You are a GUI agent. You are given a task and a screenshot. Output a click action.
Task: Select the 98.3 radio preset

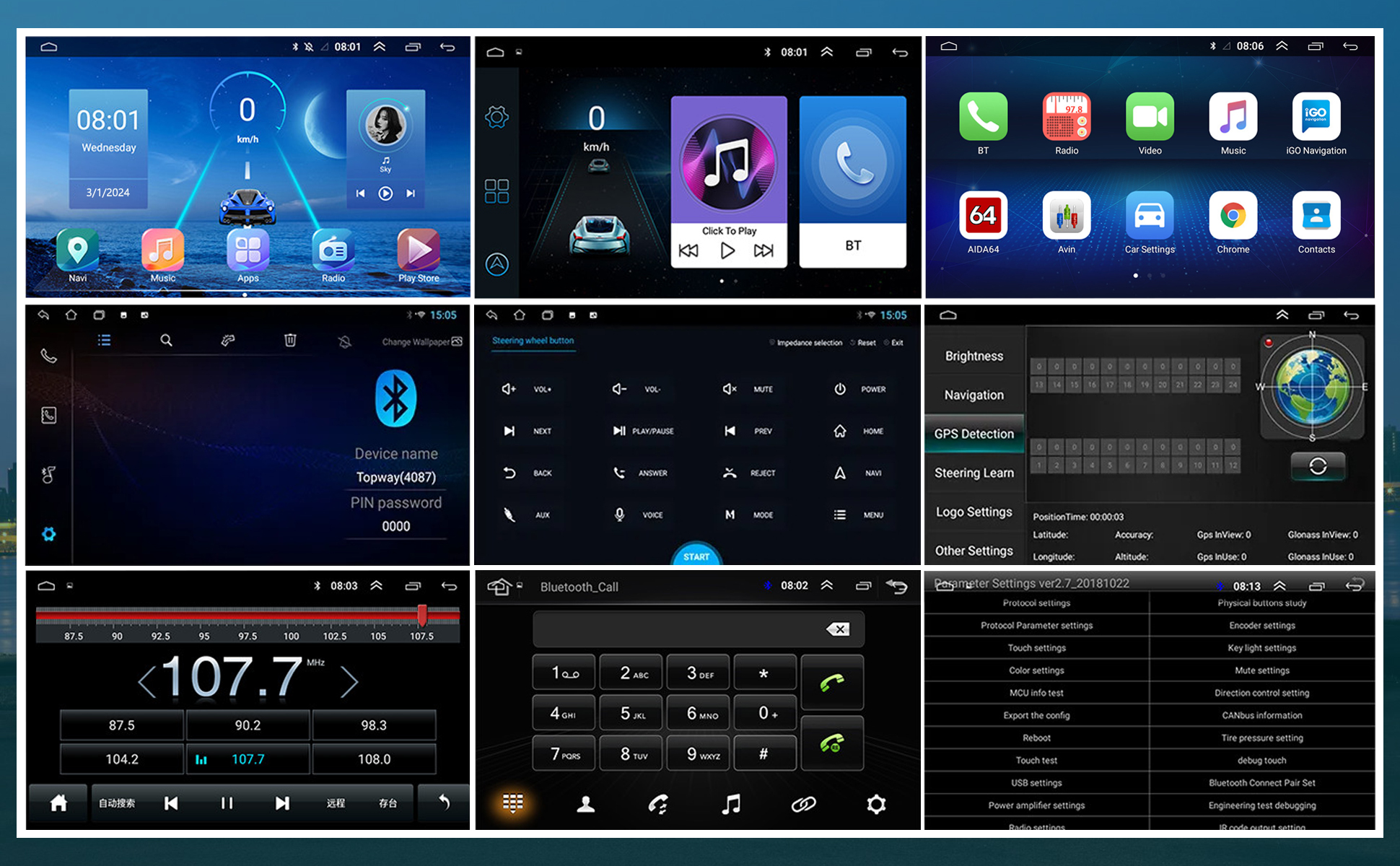click(x=374, y=725)
